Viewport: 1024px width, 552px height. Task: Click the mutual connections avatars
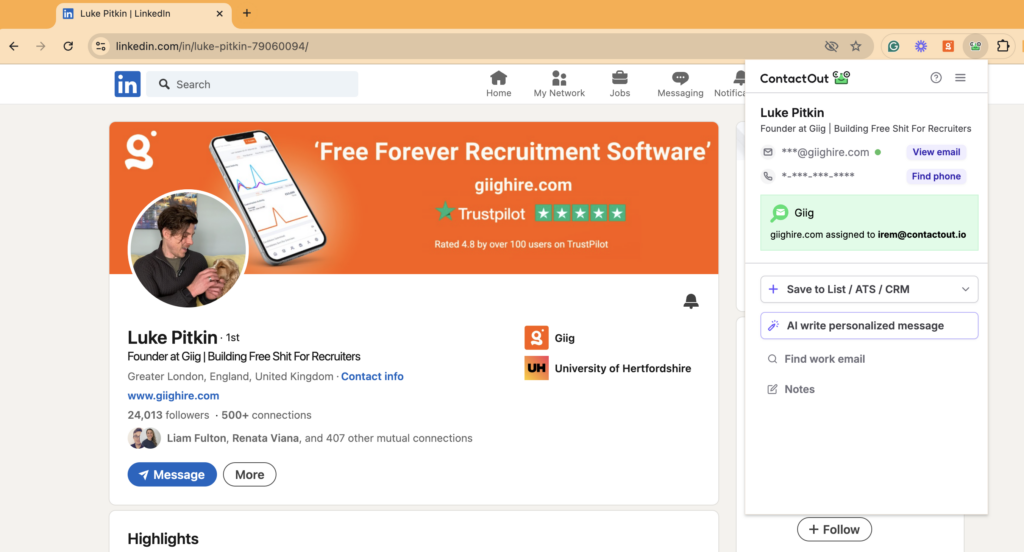pyautogui.click(x=144, y=438)
